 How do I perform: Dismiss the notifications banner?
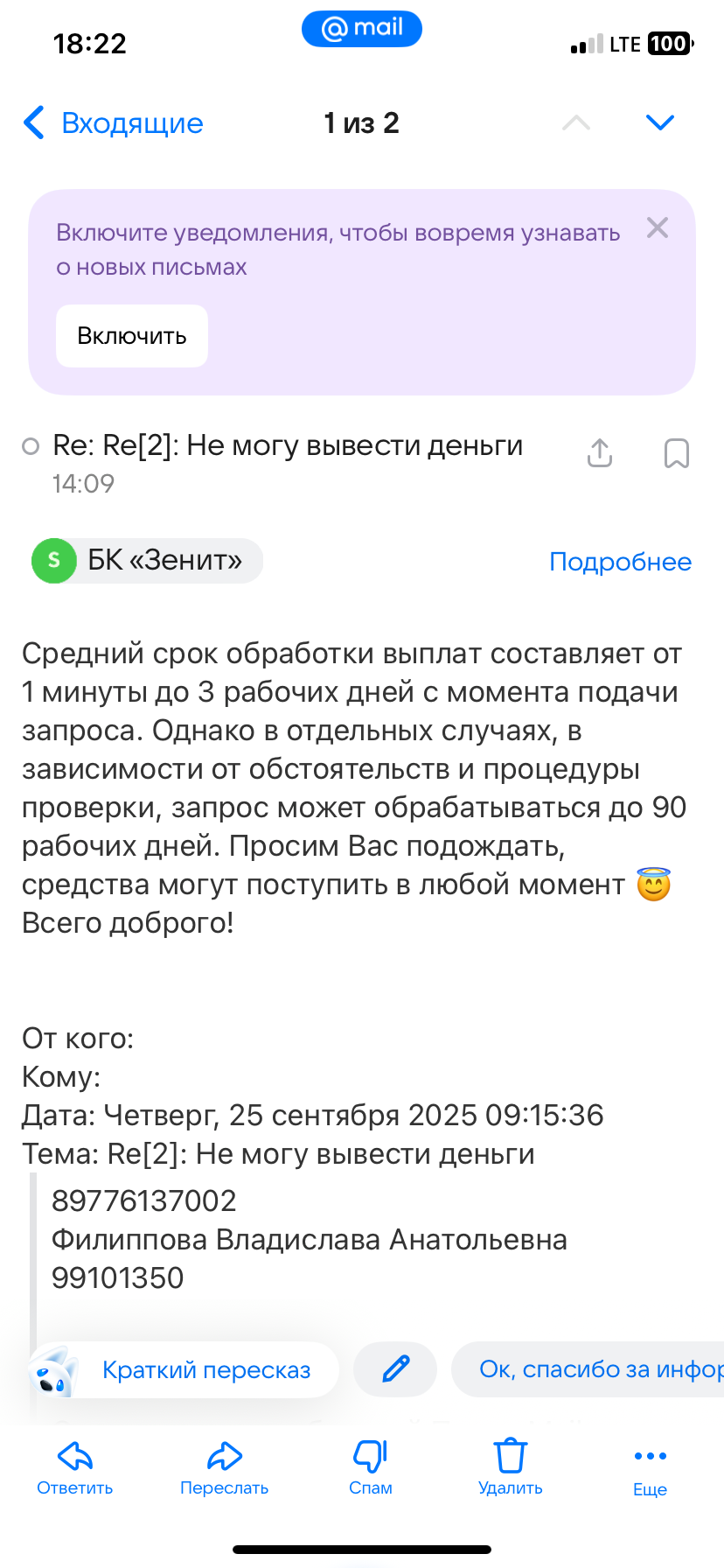point(658,228)
